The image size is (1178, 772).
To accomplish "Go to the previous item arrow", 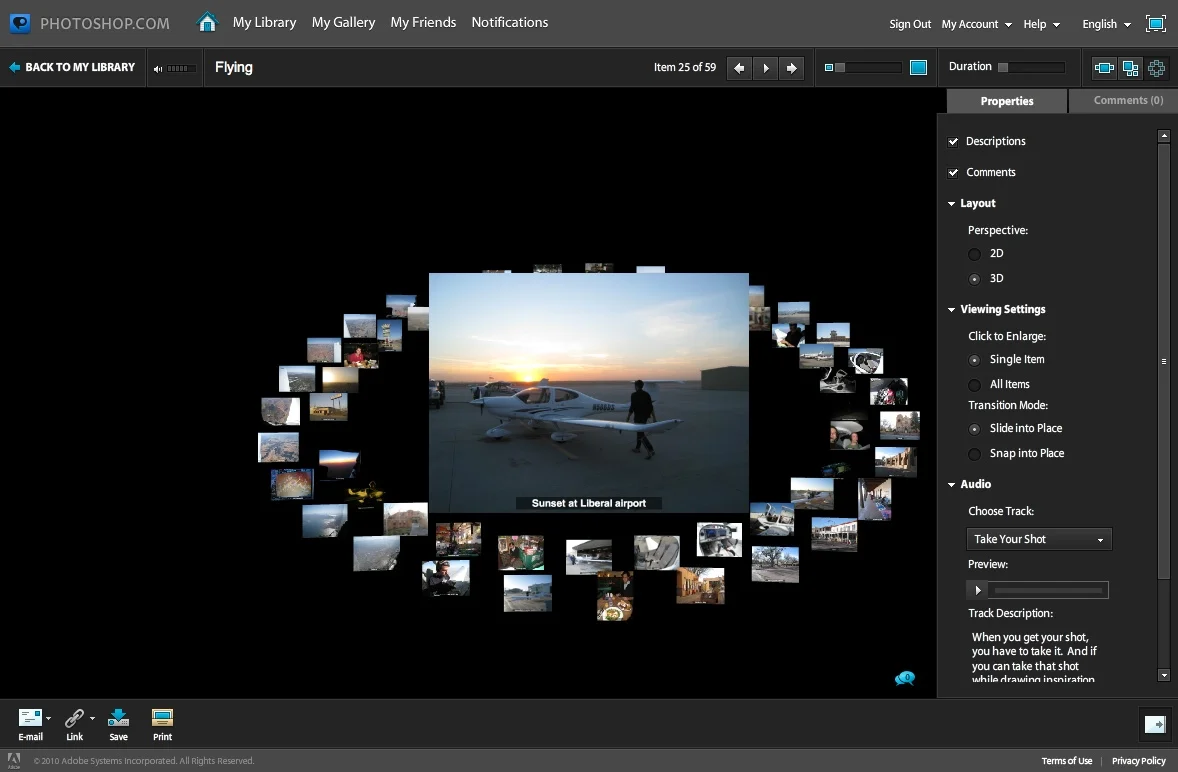I will click(739, 68).
